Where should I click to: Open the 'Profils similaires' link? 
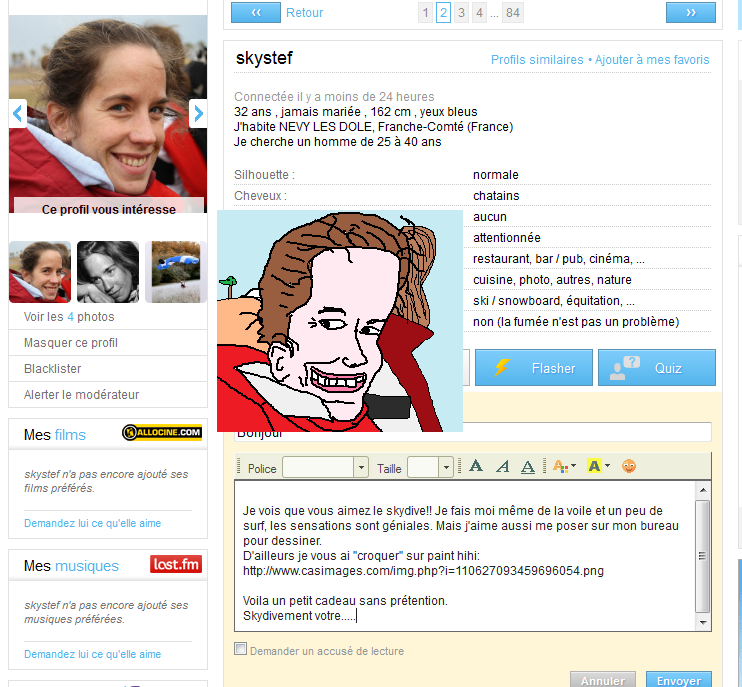(x=537, y=60)
